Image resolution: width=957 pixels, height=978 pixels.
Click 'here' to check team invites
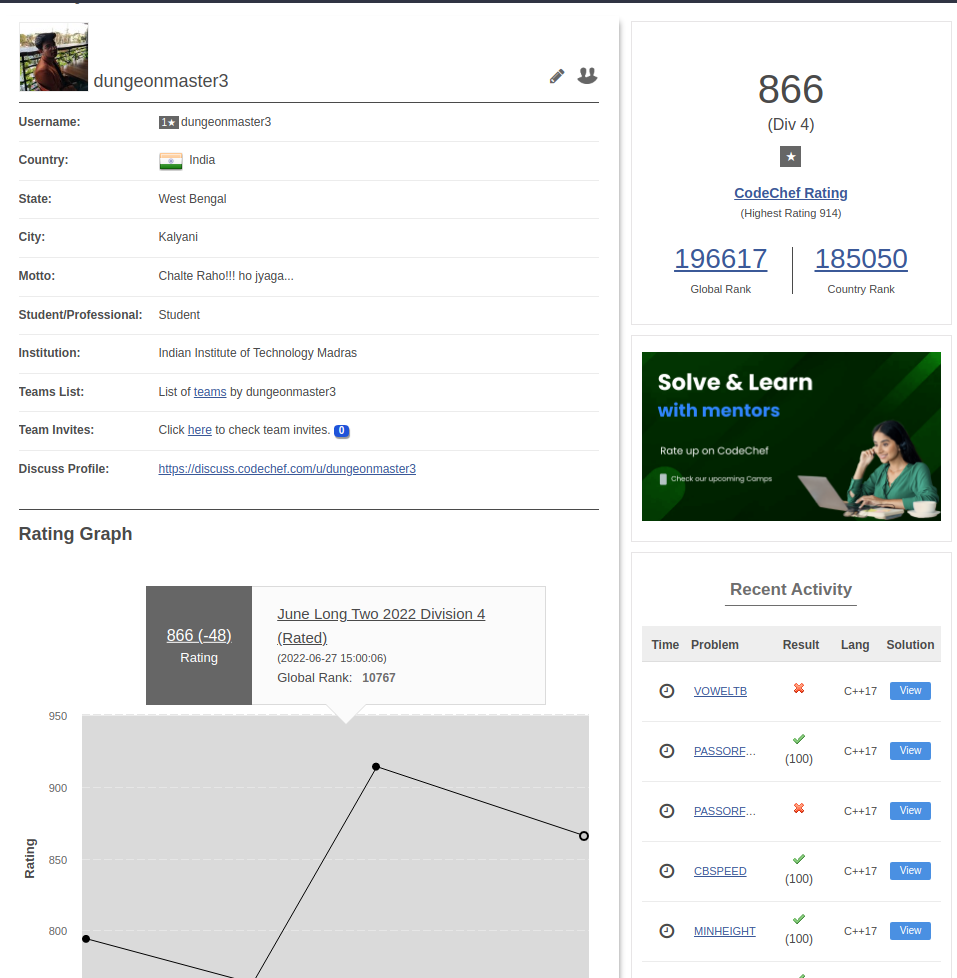pos(200,430)
